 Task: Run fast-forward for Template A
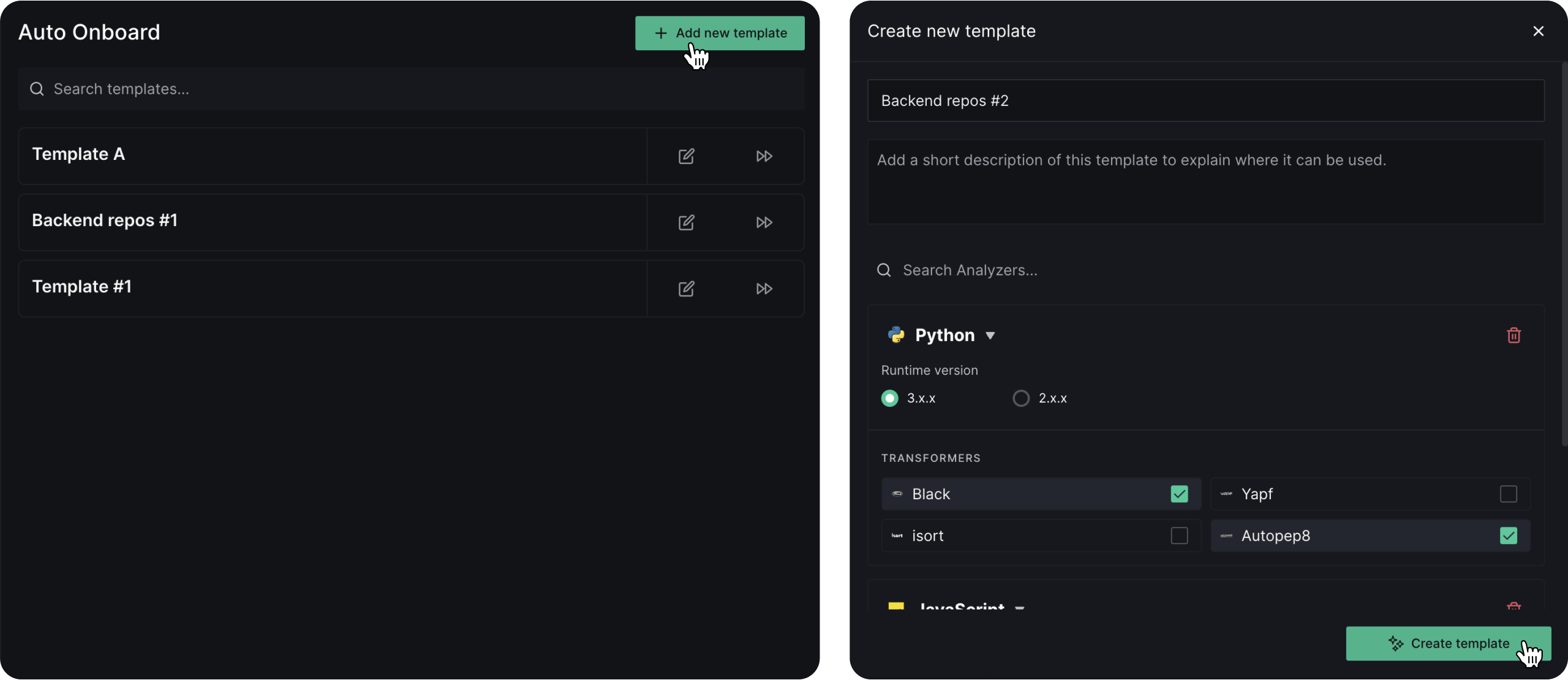tap(764, 156)
